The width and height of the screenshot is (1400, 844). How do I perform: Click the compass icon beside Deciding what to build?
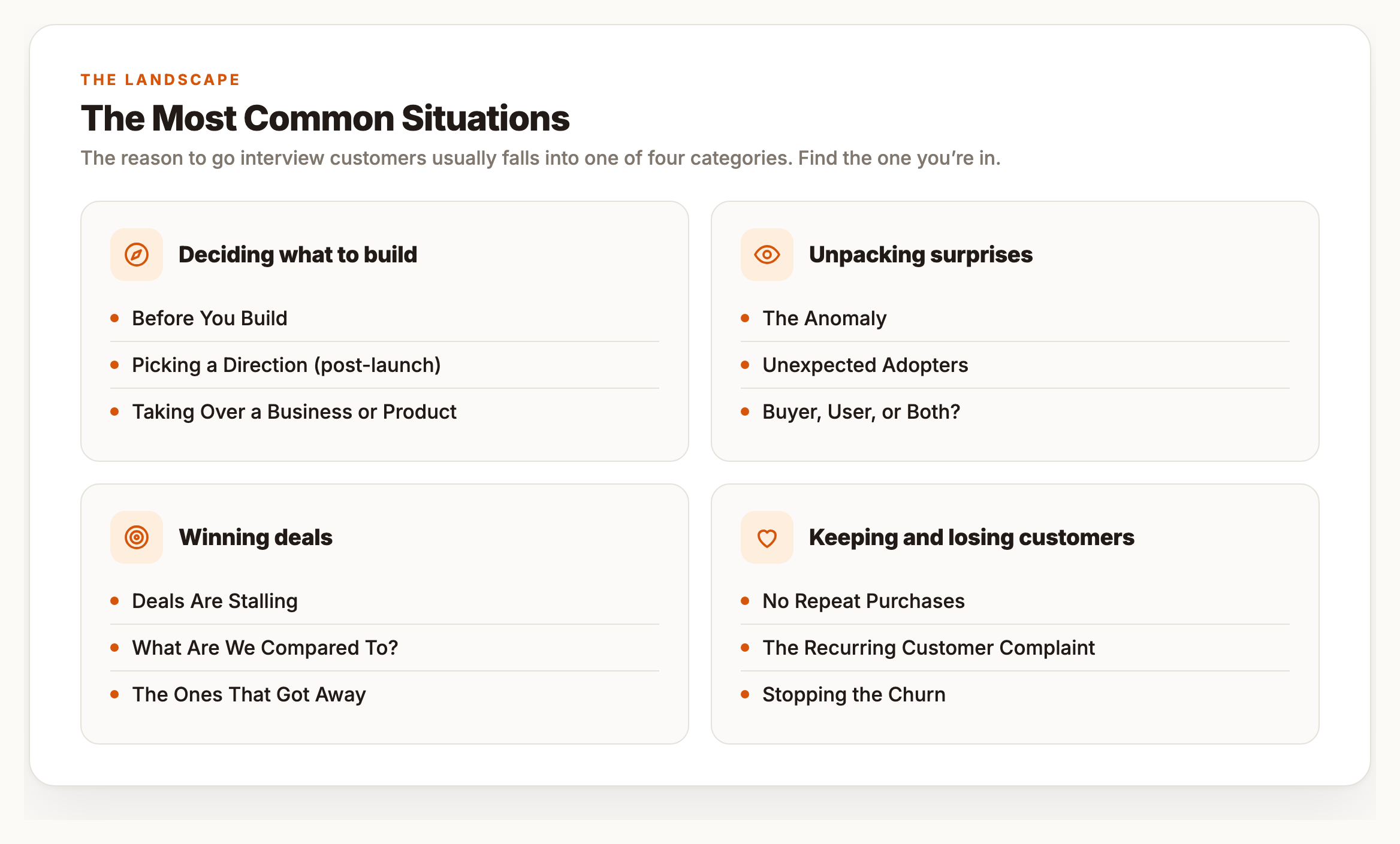pos(137,255)
